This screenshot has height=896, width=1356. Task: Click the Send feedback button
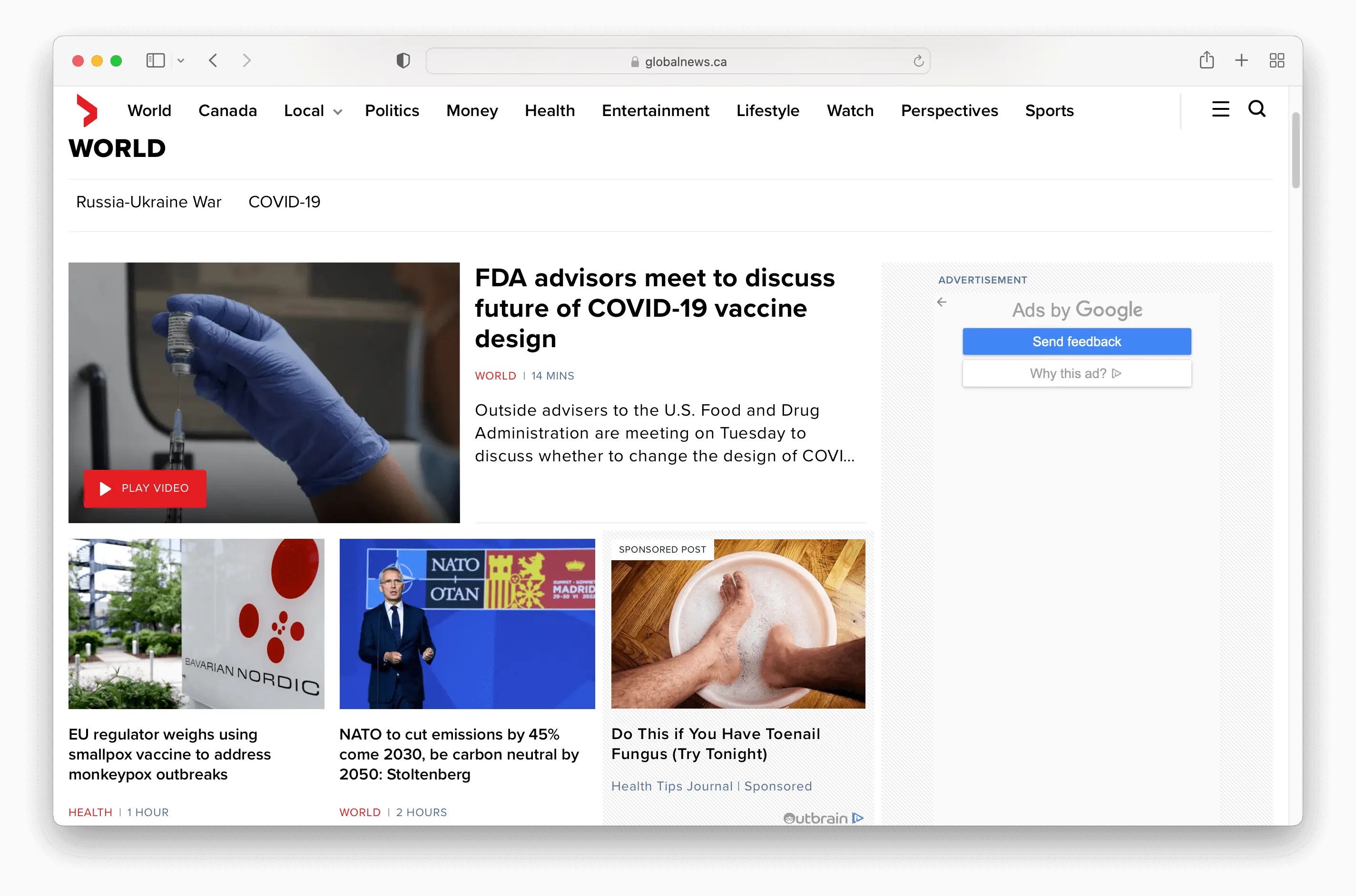click(1076, 341)
